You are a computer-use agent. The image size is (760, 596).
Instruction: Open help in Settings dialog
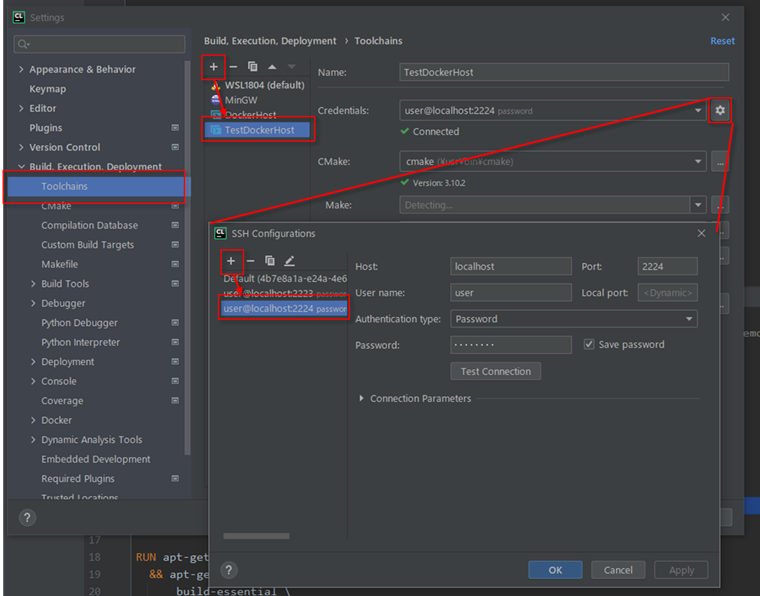coord(27,518)
